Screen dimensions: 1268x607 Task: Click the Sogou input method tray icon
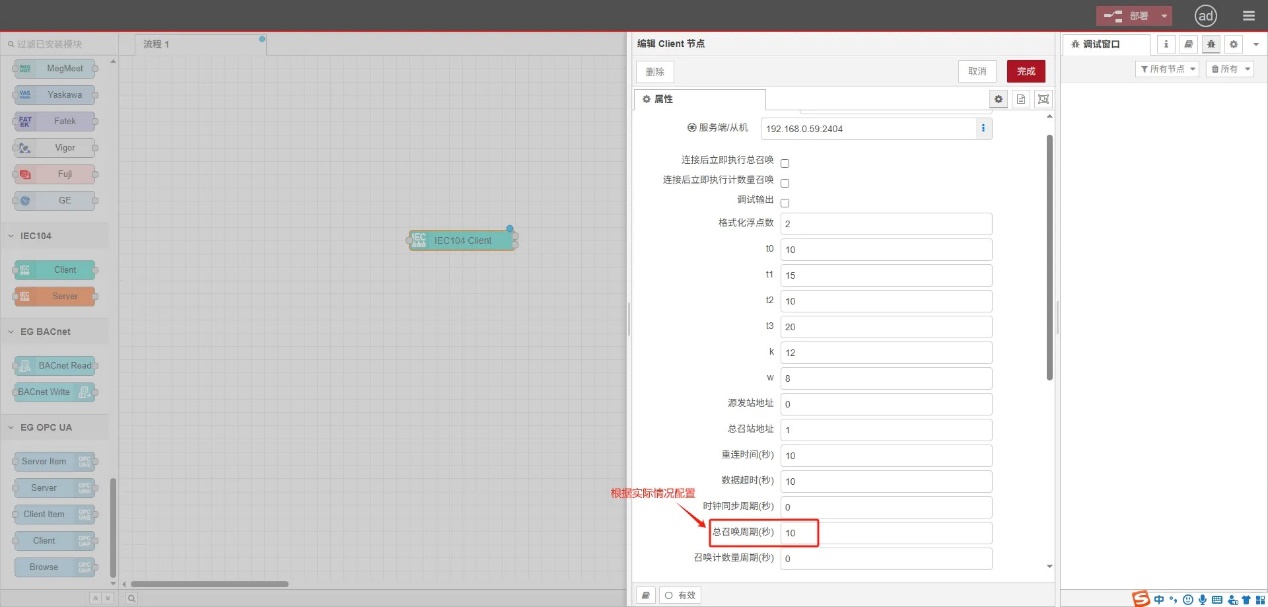pos(1139,599)
